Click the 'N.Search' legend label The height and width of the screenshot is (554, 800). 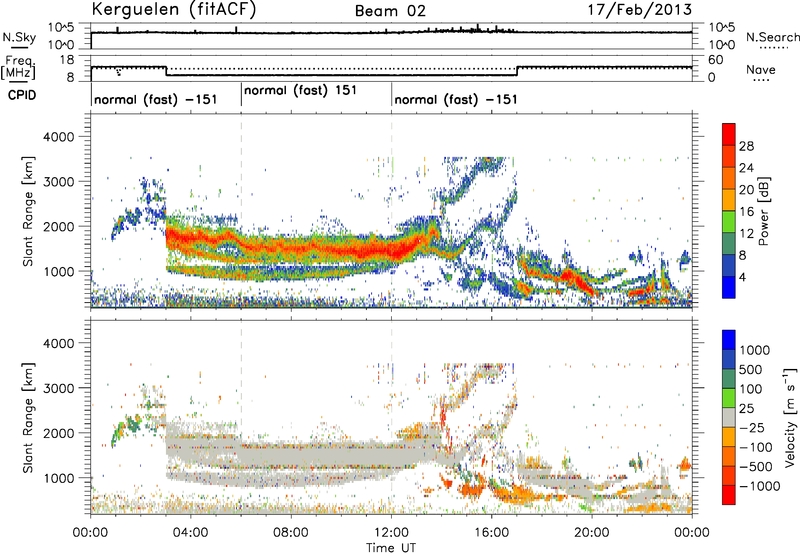pyautogui.click(x=773, y=37)
